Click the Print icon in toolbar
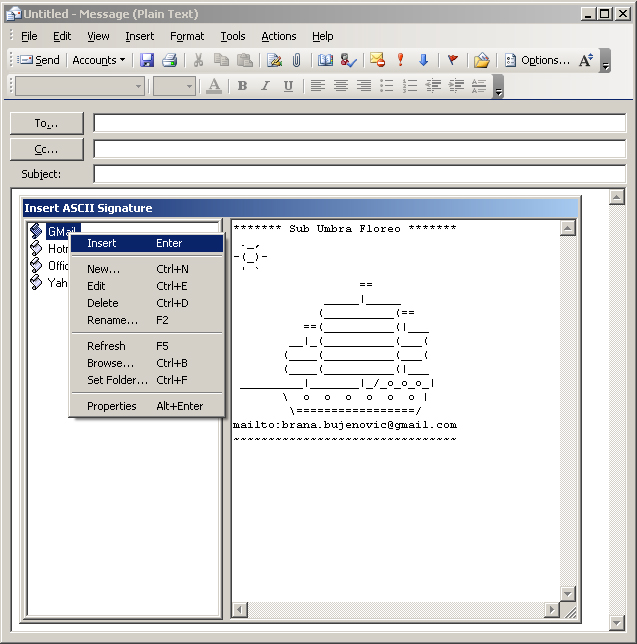Viewport: 637px width, 644px height. pos(169,60)
